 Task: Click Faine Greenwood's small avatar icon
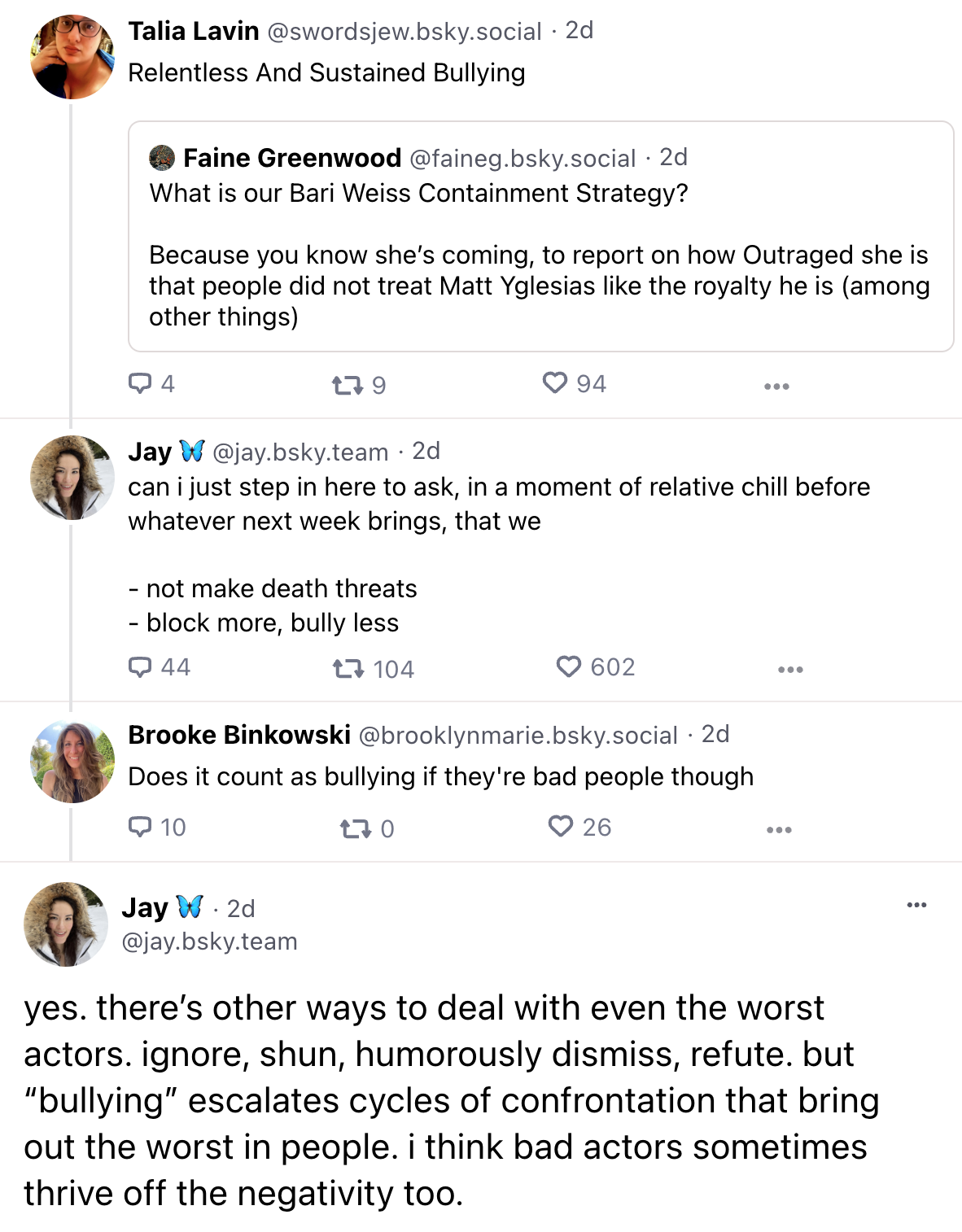(163, 158)
